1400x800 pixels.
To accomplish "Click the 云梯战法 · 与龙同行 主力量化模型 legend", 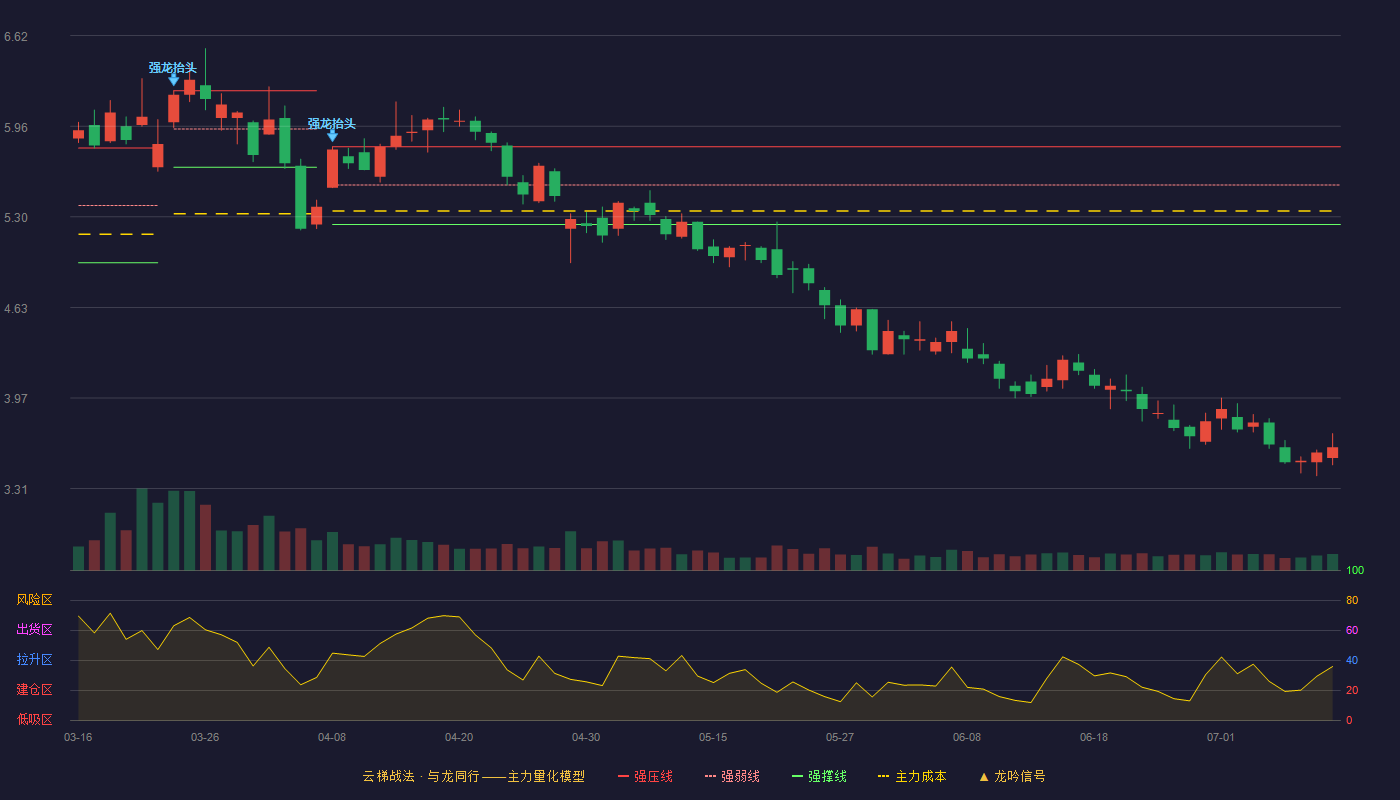I will pyautogui.click(x=473, y=776).
